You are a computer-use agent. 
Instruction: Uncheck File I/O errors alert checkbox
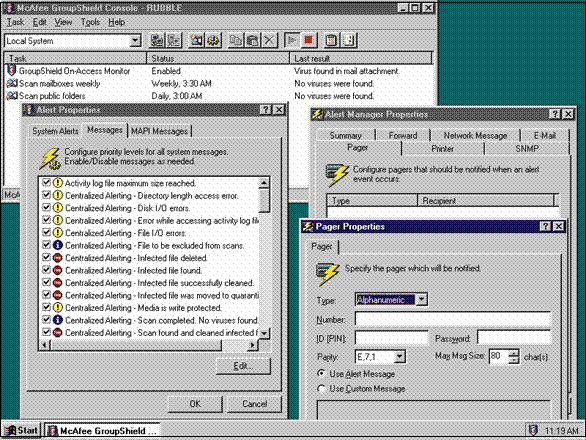(46, 232)
